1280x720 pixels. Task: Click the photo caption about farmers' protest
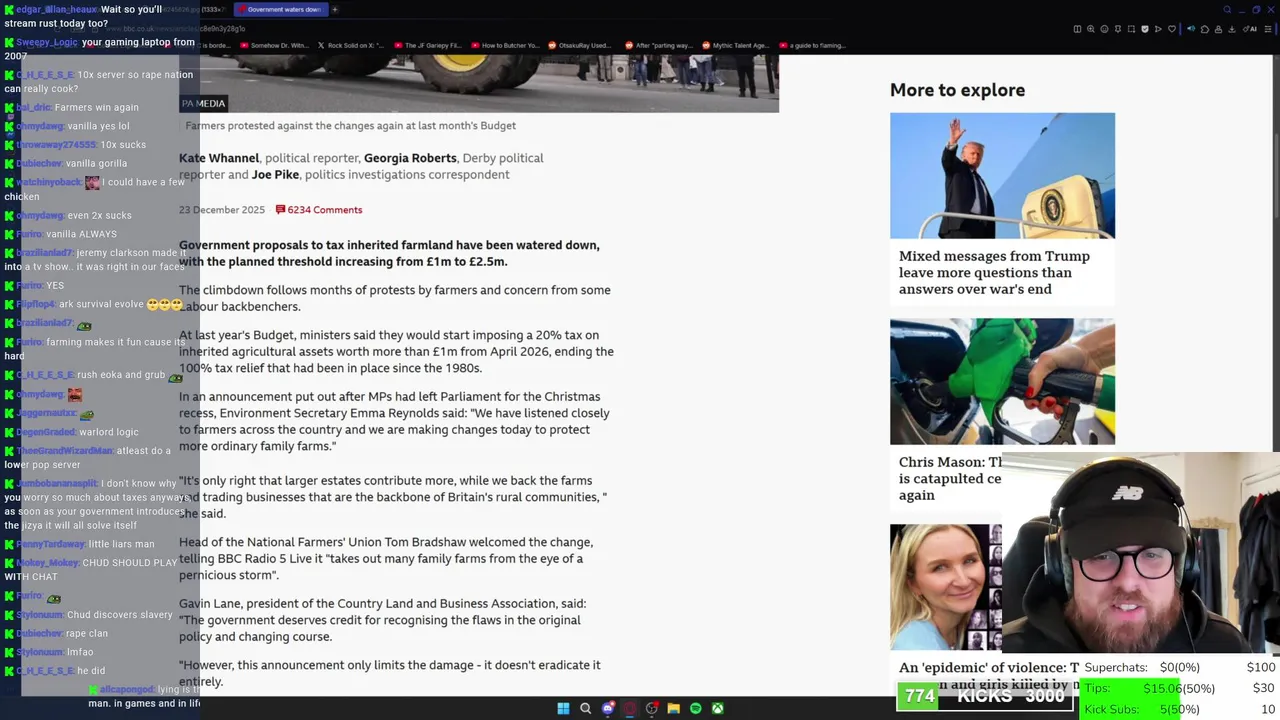click(x=350, y=126)
